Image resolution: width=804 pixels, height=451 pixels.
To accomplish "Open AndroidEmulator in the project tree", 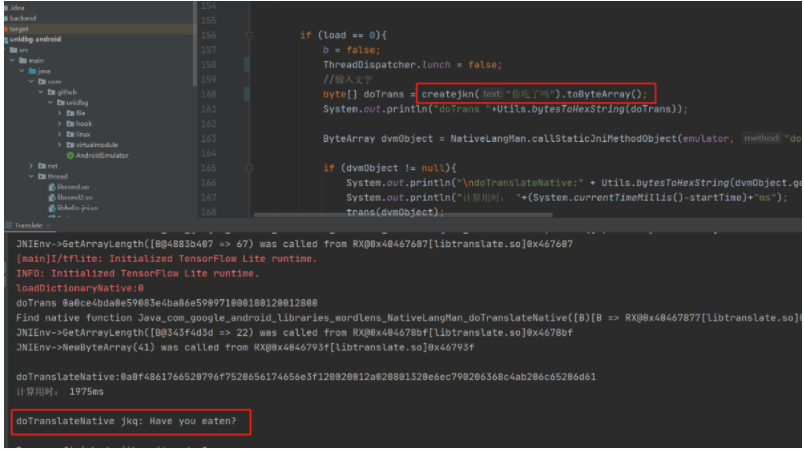I will pyautogui.click(x=102, y=155).
